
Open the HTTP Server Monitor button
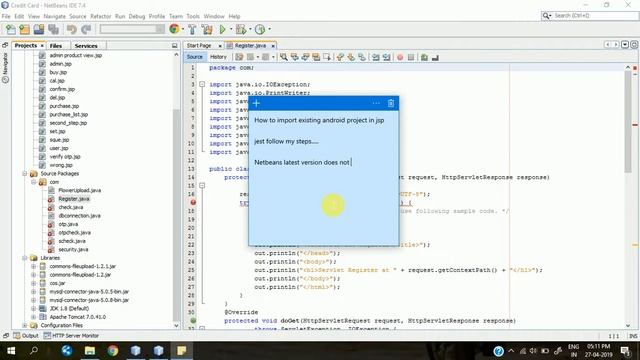click(x=71, y=336)
